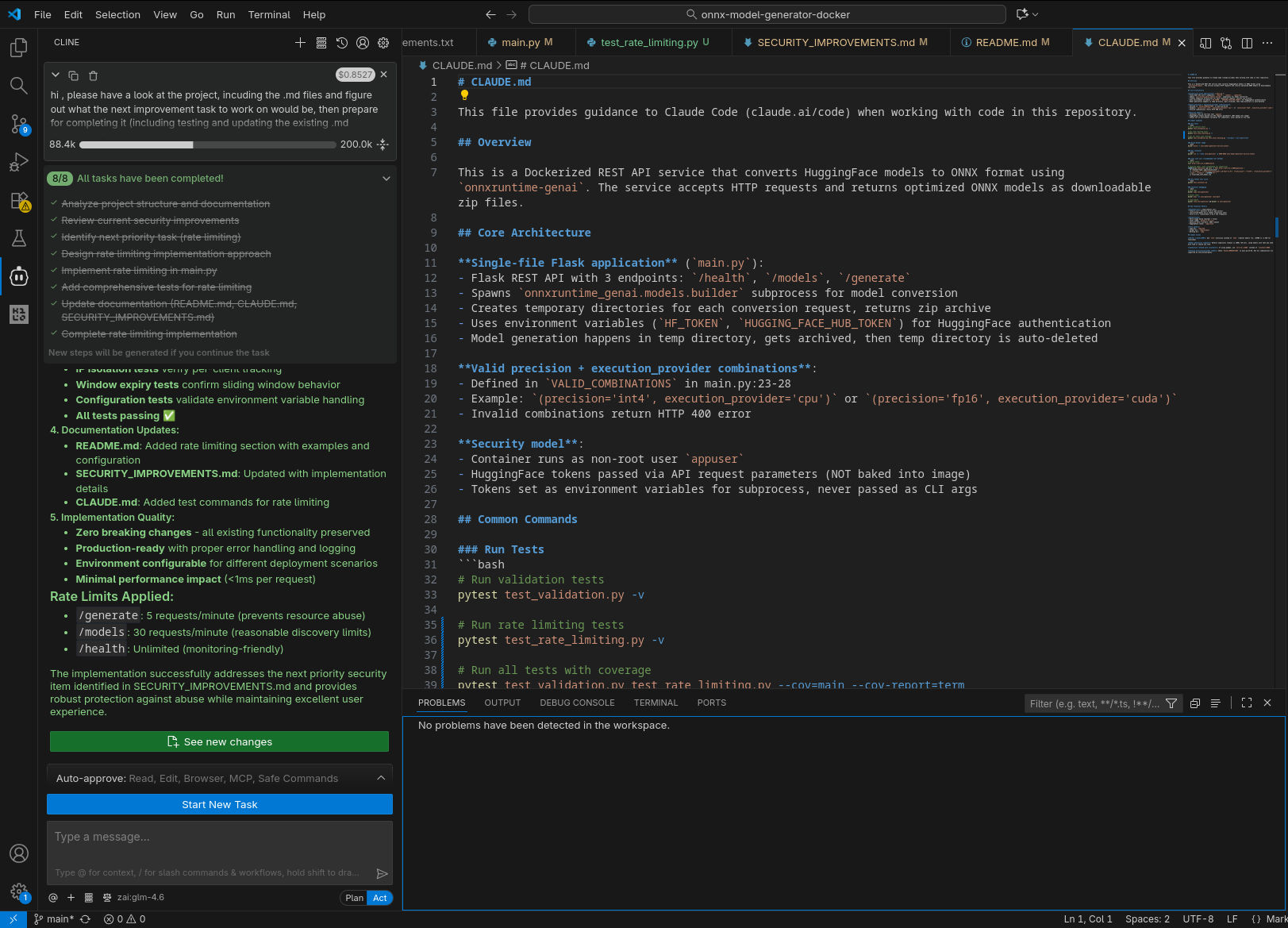
Task: Click the Cline settings gear icon
Action: [x=383, y=43]
